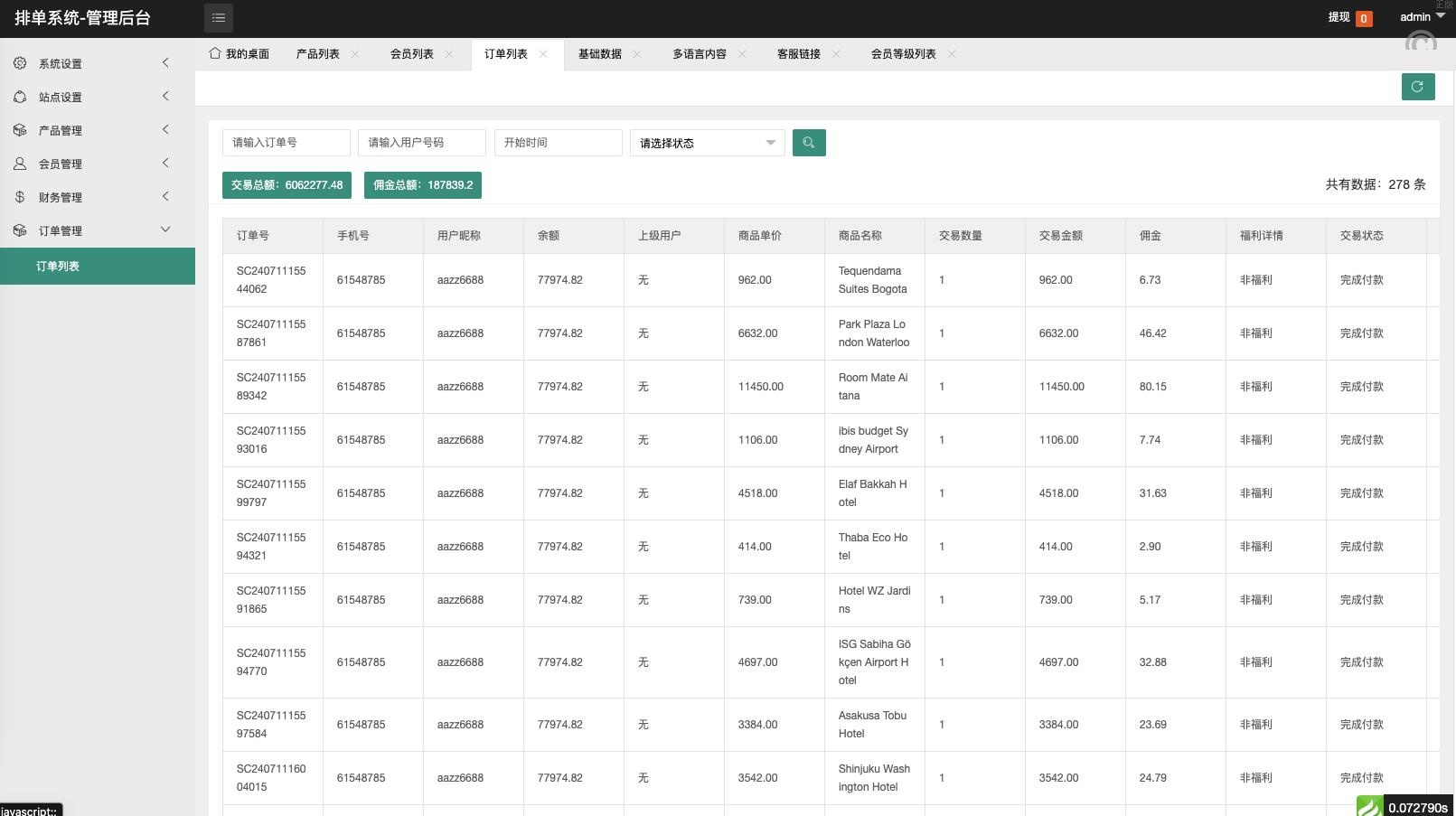Image resolution: width=1456 pixels, height=816 pixels.
Task: Click the order number input field
Action: pyautogui.click(x=286, y=143)
